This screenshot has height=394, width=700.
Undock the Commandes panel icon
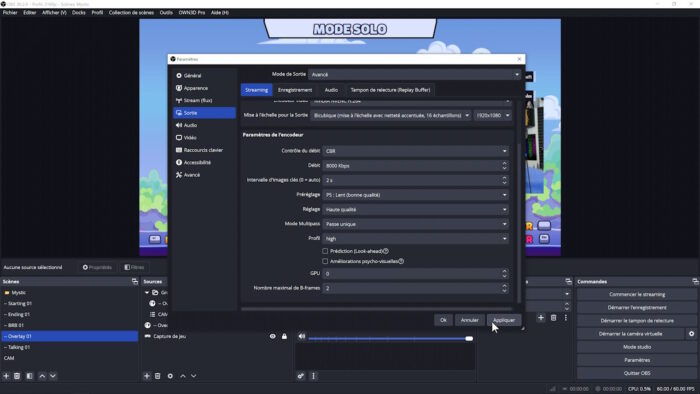(695, 282)
